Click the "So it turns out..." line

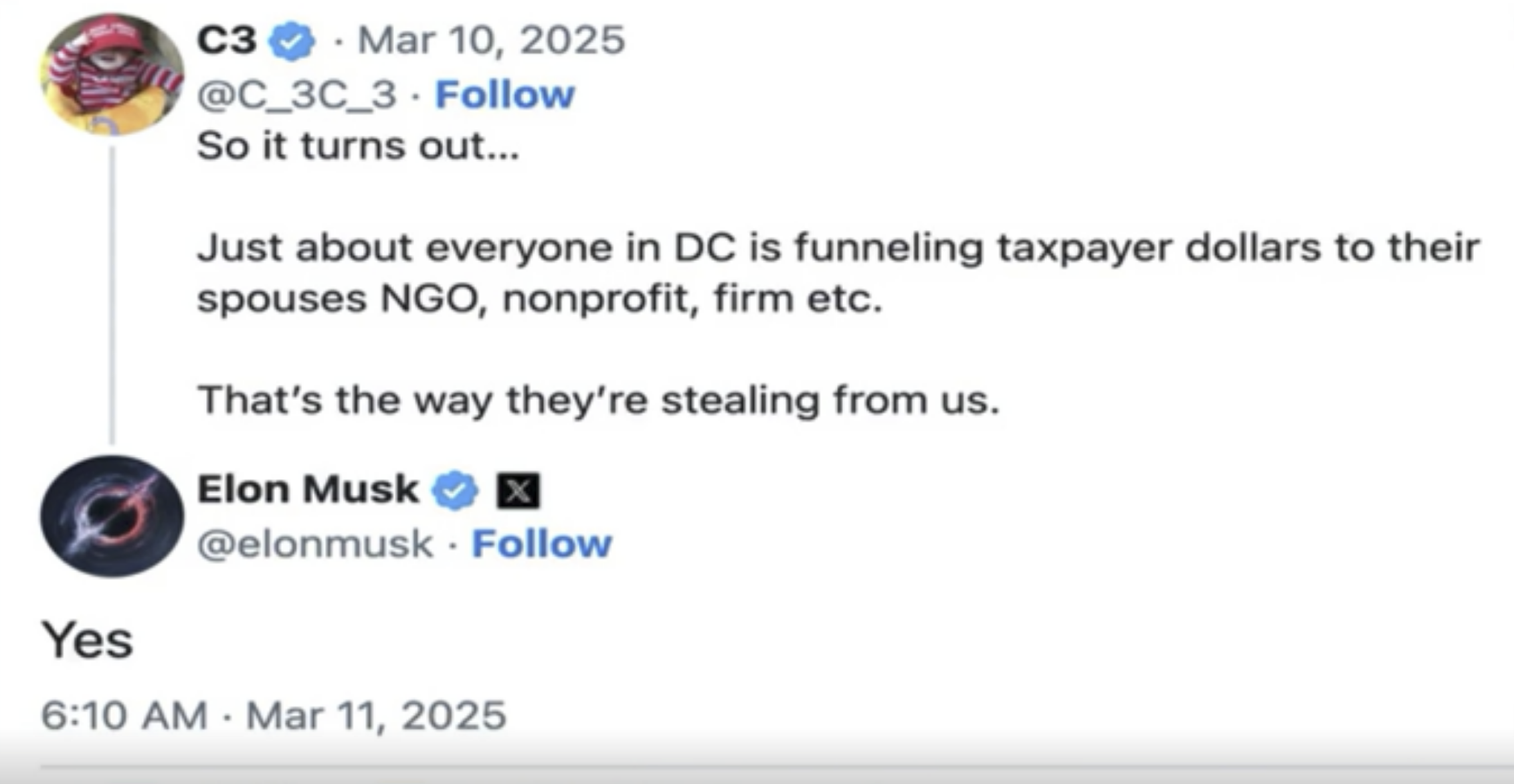click(x=358, y=146)
